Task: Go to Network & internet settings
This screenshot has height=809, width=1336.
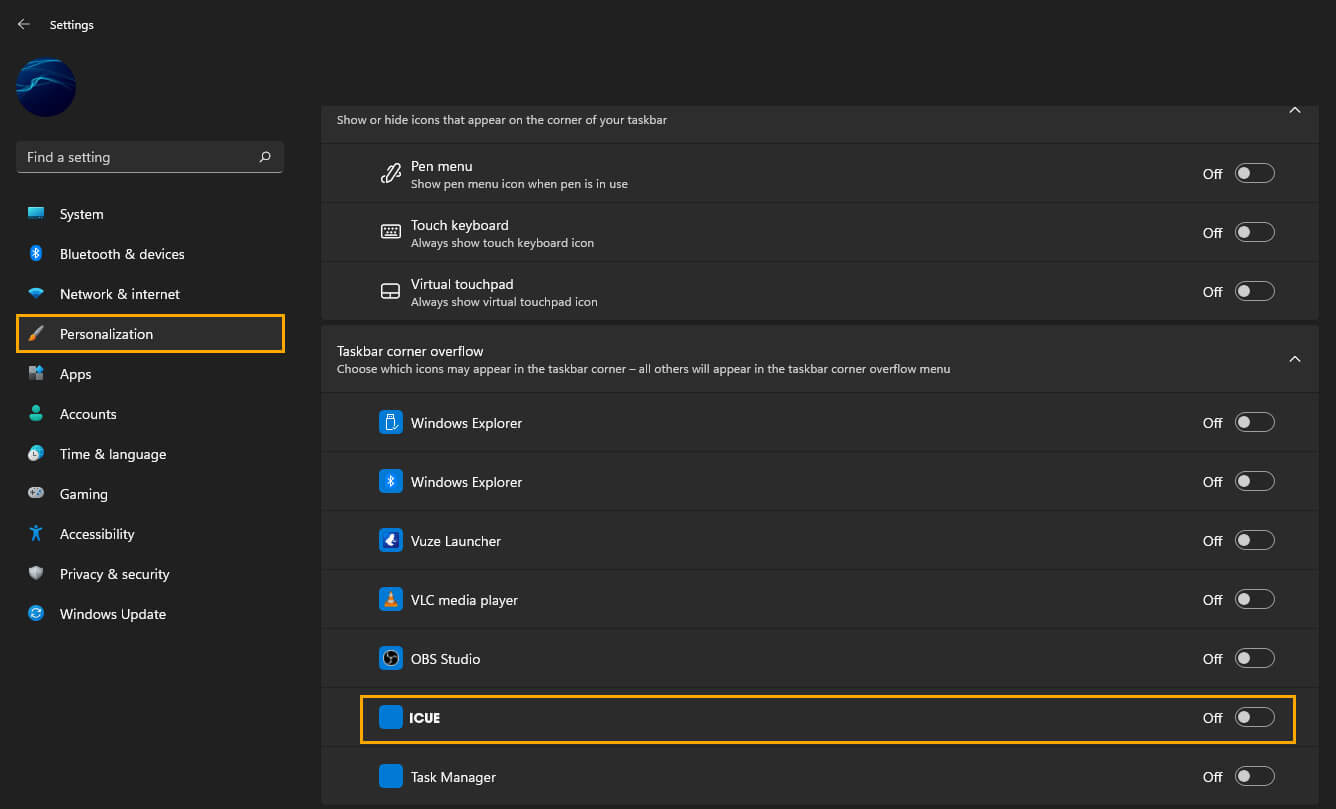Action: pos(120,294)
